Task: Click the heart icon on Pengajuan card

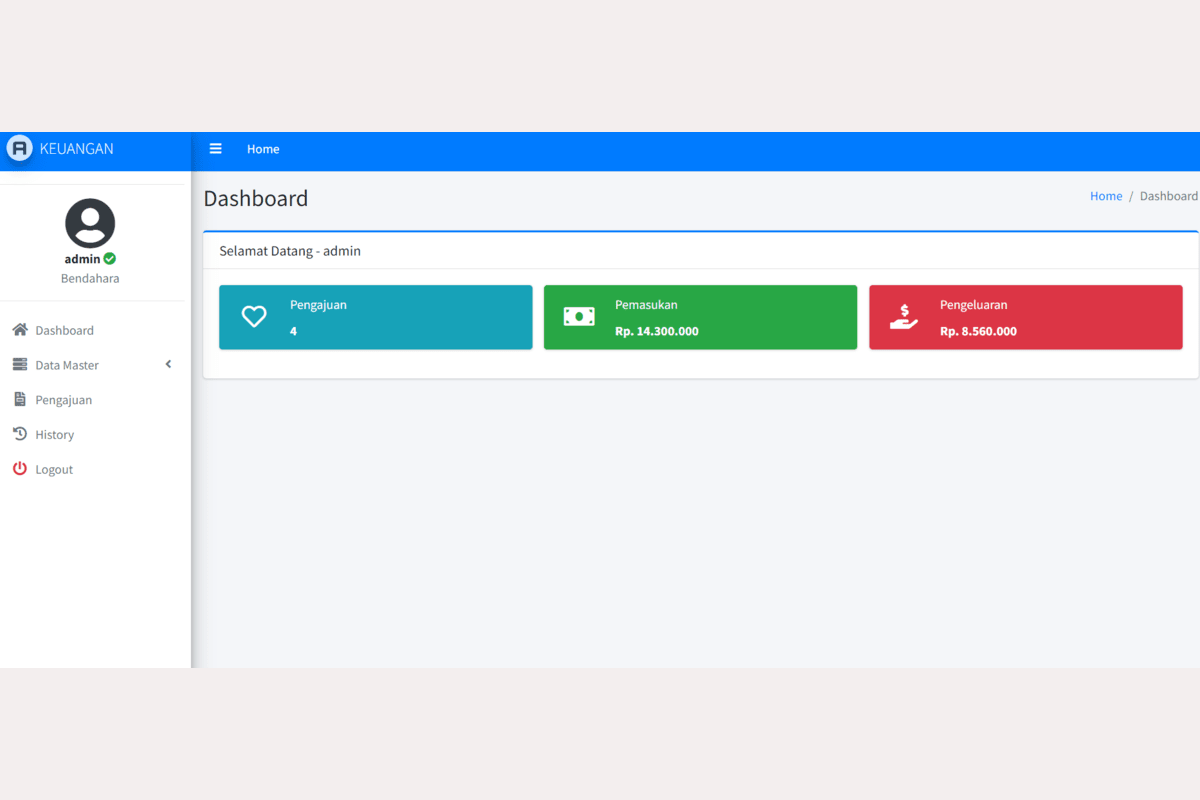Action: click(x=254, y=317)
